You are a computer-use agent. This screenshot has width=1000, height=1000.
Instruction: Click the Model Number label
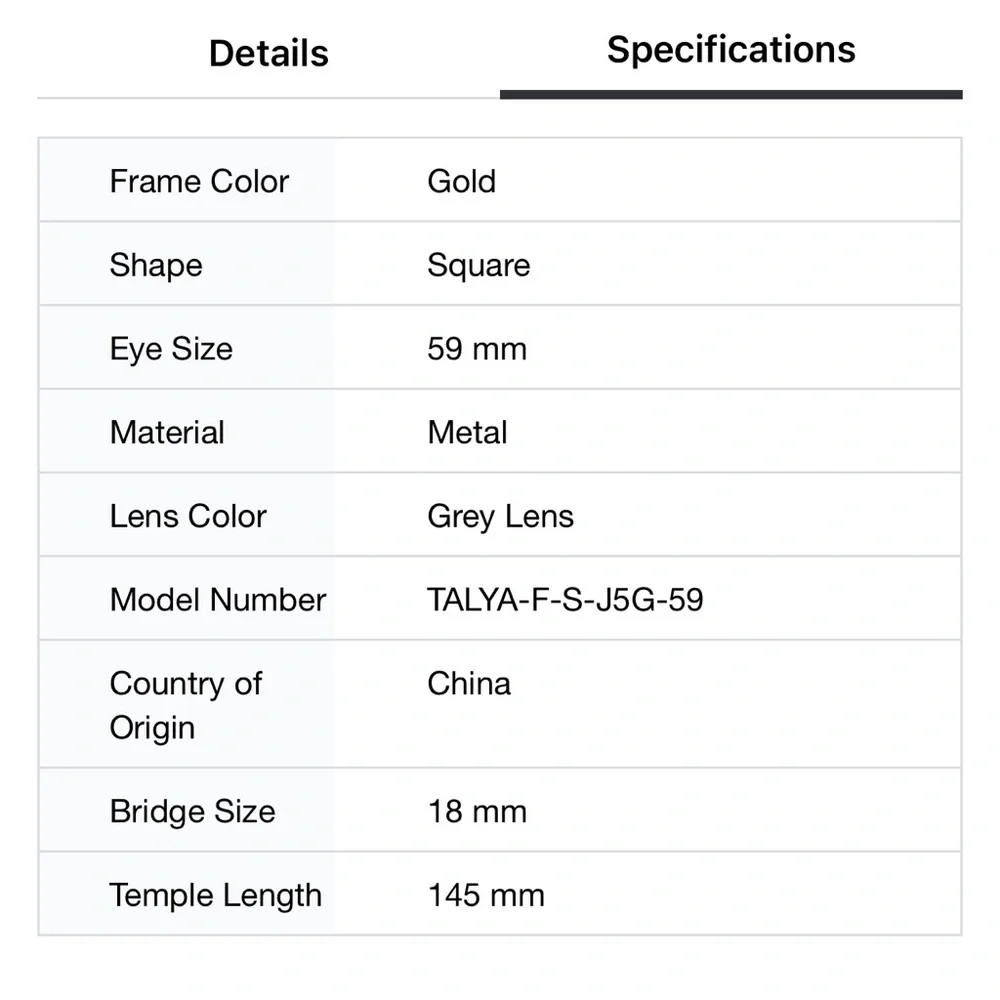point(218,600)
